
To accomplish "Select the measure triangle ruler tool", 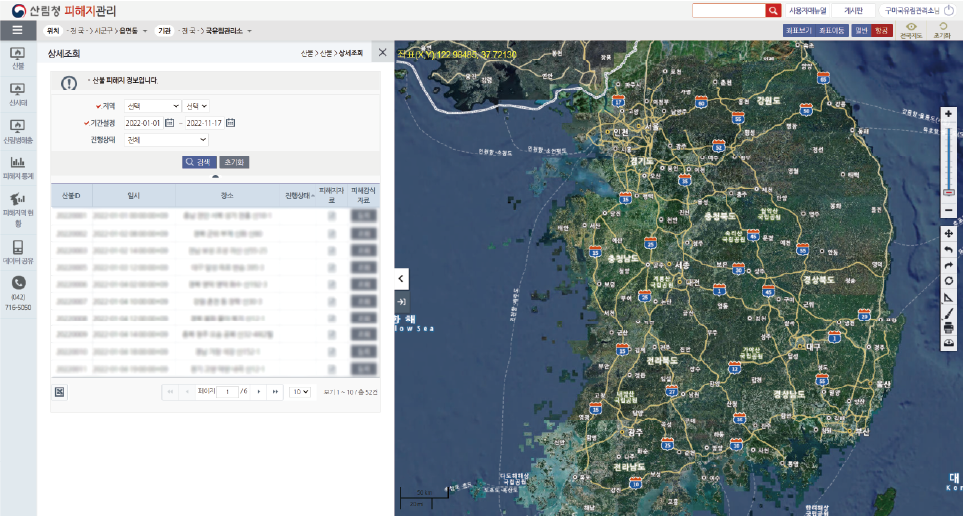I will point(949,298).
